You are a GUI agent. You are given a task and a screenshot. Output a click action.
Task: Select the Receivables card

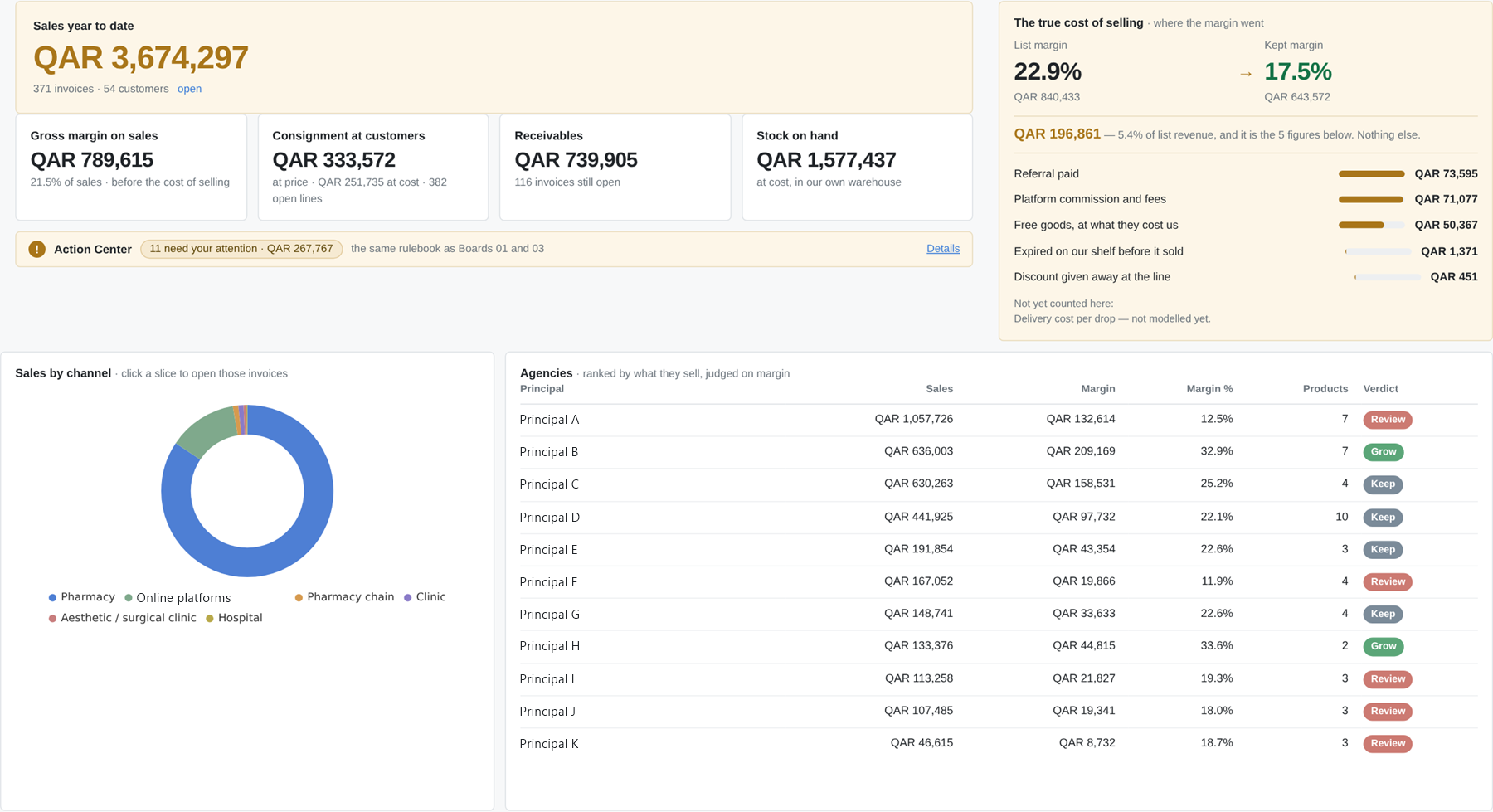[615, 168]
